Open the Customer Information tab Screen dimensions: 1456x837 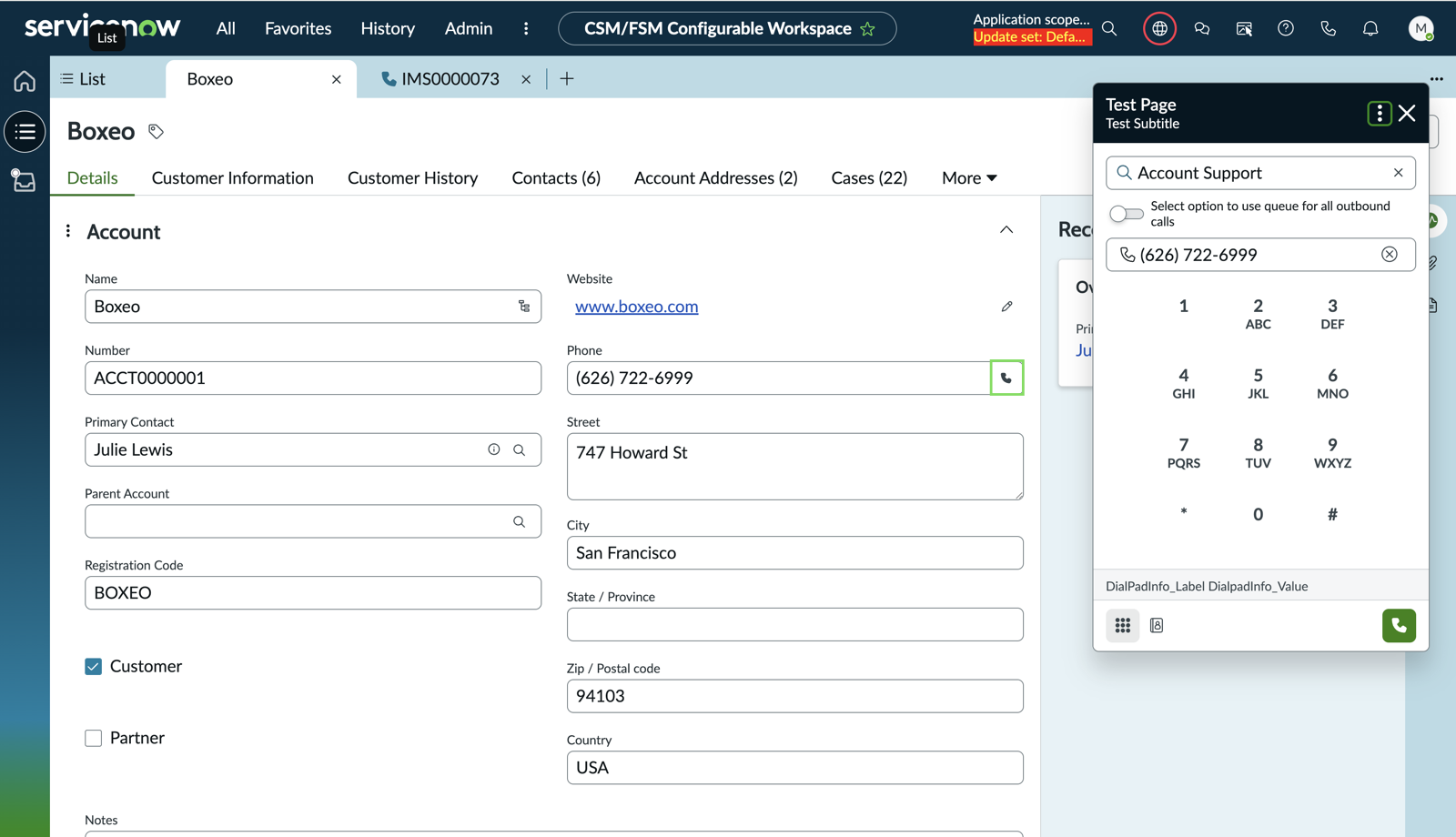(233, 178)
